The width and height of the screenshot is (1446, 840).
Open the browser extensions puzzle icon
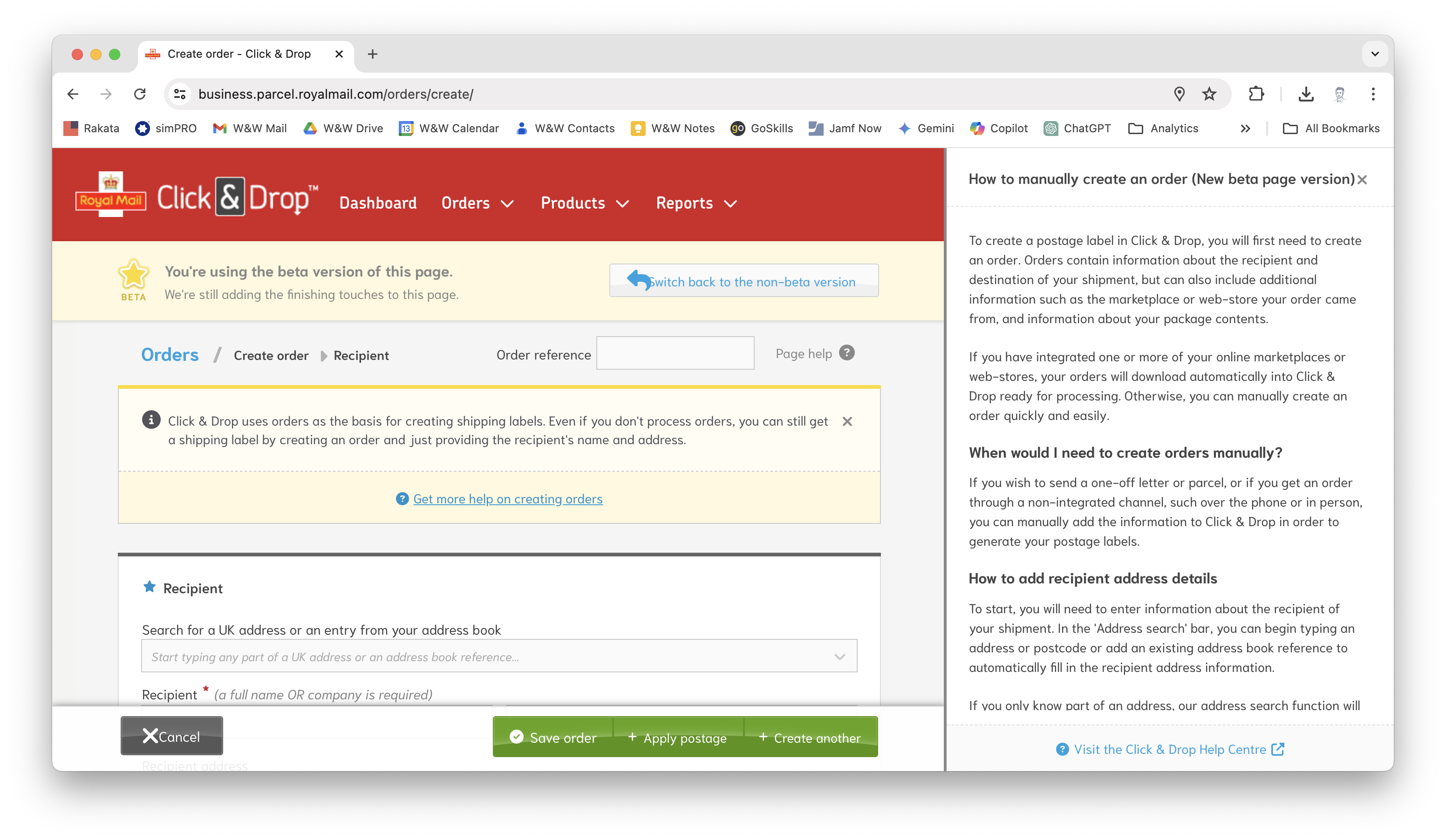pos(1256,94)
